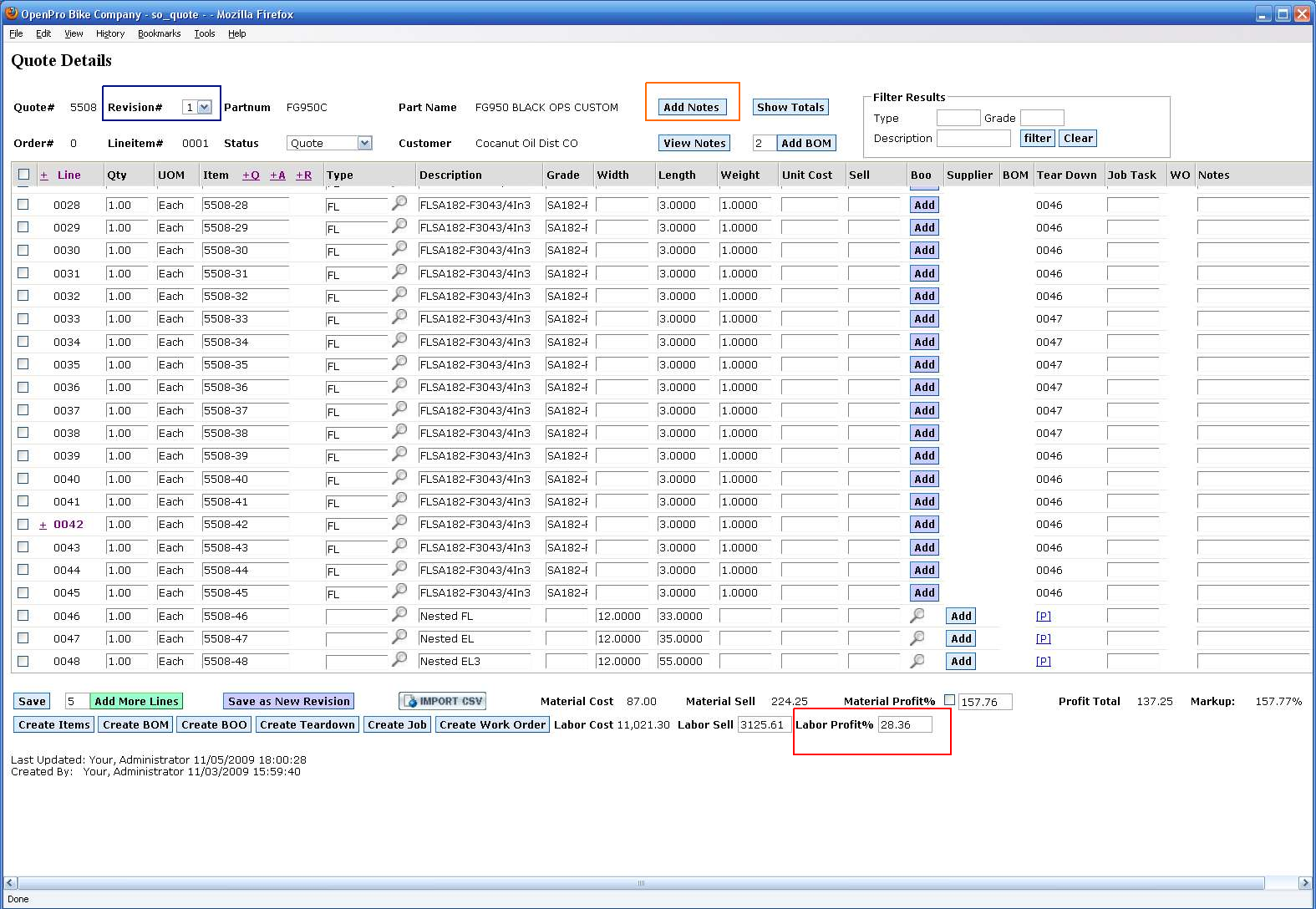Open the Tools menu

coord(204,33)
